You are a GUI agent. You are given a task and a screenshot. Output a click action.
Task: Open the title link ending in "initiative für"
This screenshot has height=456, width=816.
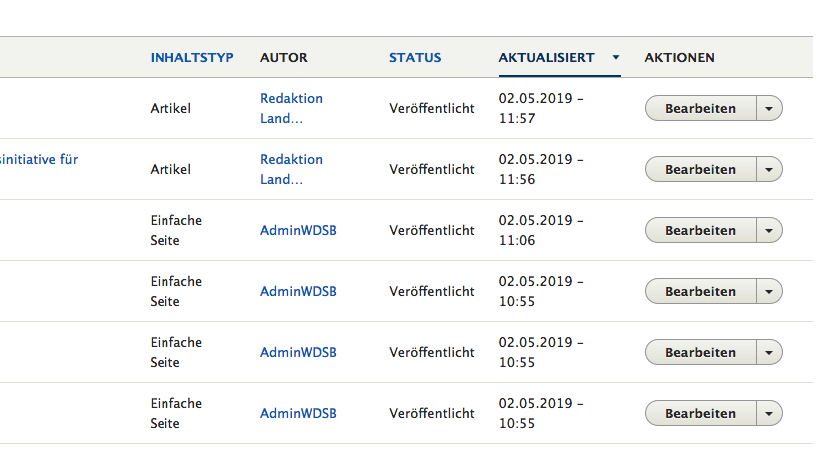click(40, 159)
